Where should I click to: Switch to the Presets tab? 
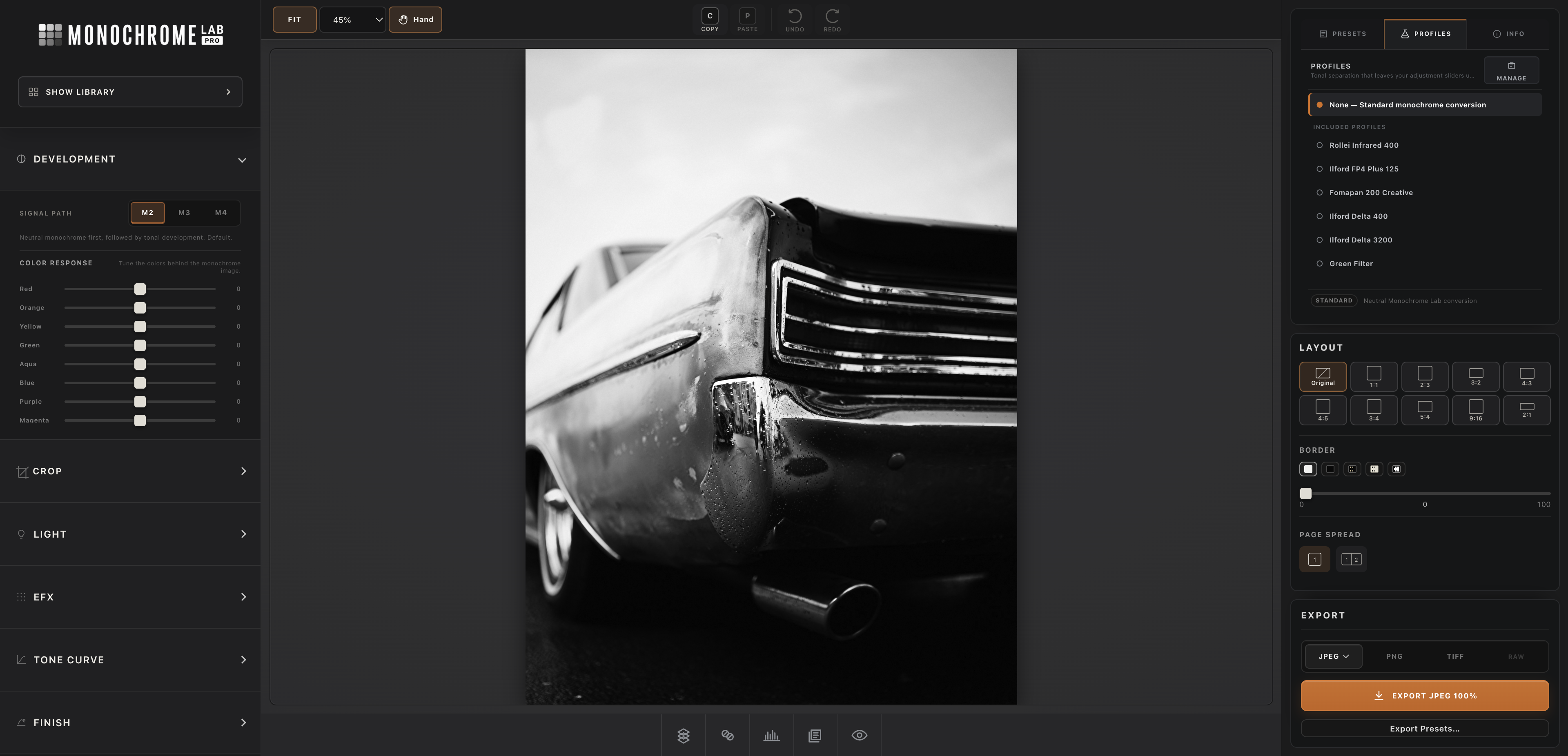click(x=1343, y=34)
